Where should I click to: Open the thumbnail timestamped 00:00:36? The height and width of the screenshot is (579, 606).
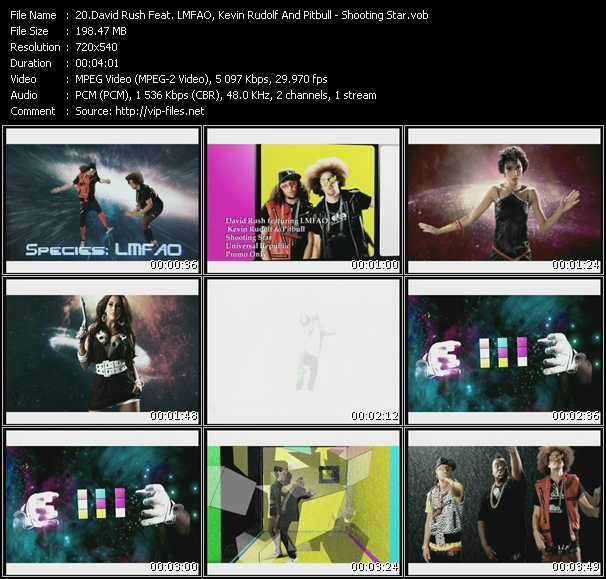click(102, 200)
